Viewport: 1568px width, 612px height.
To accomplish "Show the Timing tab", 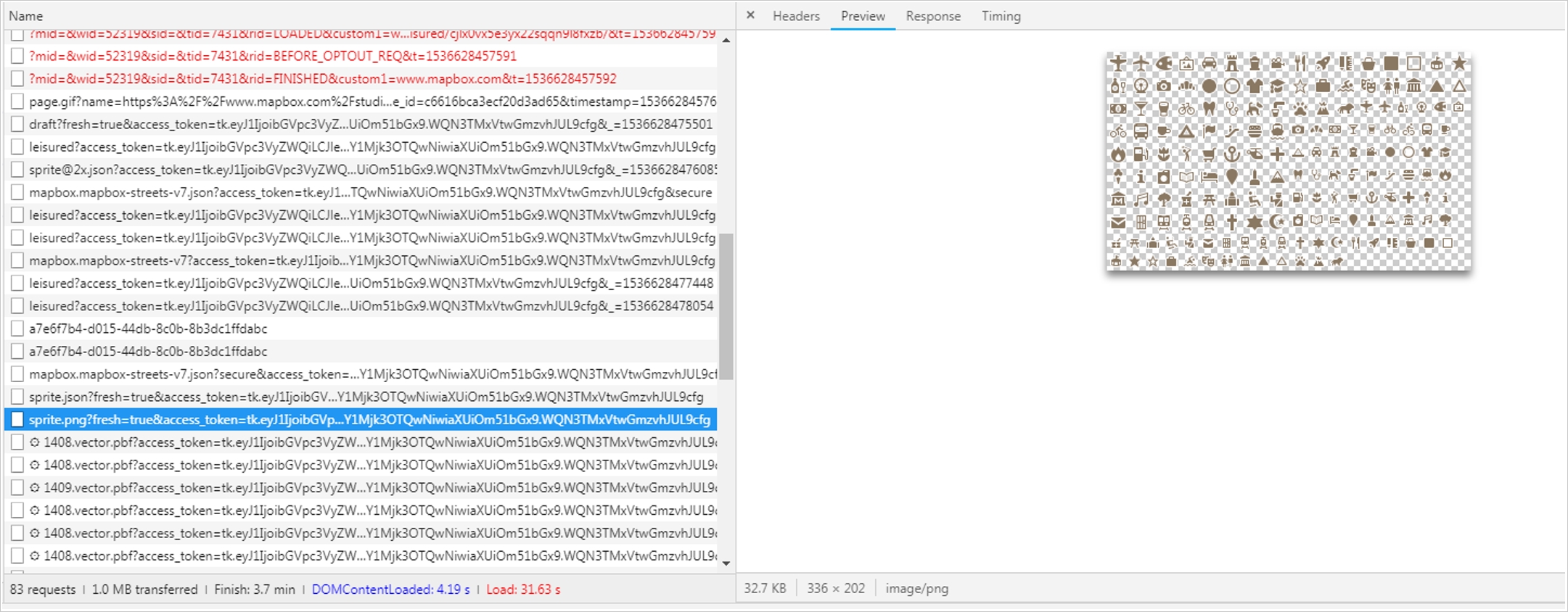I will coord(1001,16).
